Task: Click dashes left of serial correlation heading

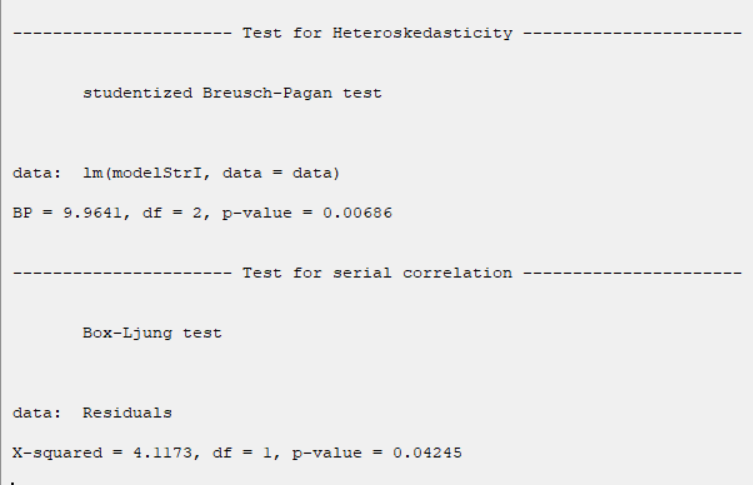Action: click(x=122, y=274)
